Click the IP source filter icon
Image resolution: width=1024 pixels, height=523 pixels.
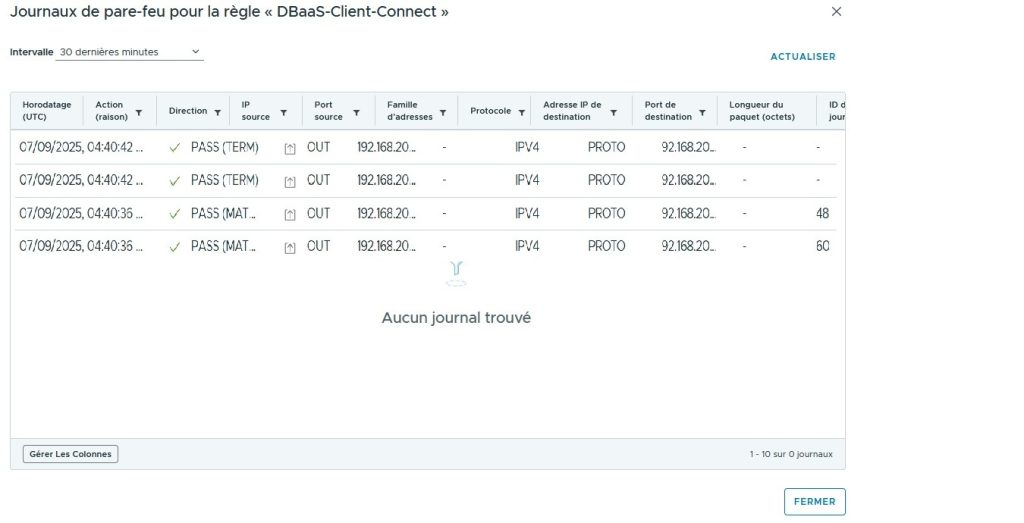coord(284,112)
